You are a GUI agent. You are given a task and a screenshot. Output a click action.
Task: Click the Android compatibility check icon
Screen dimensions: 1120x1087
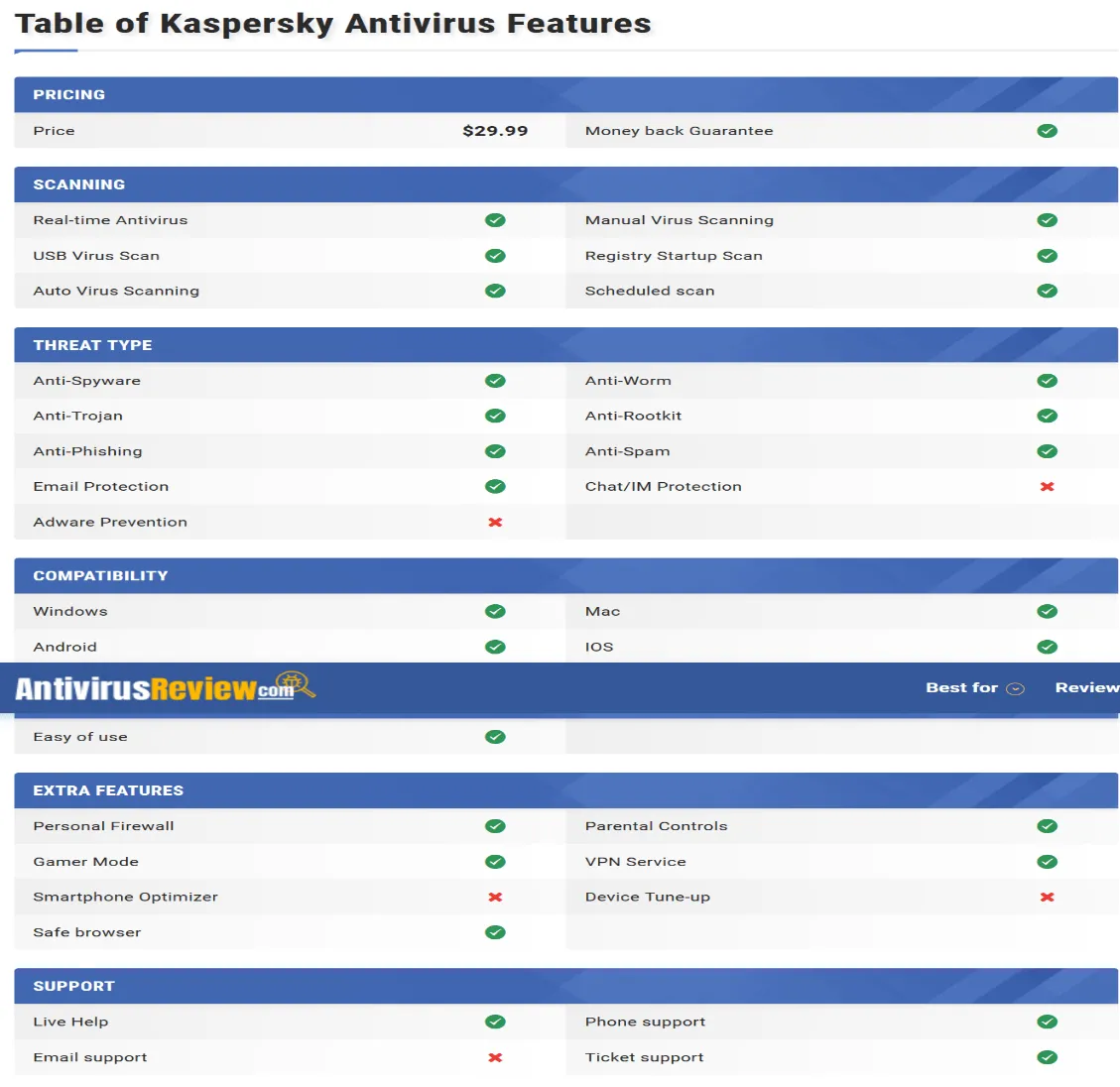pos(495,647)
